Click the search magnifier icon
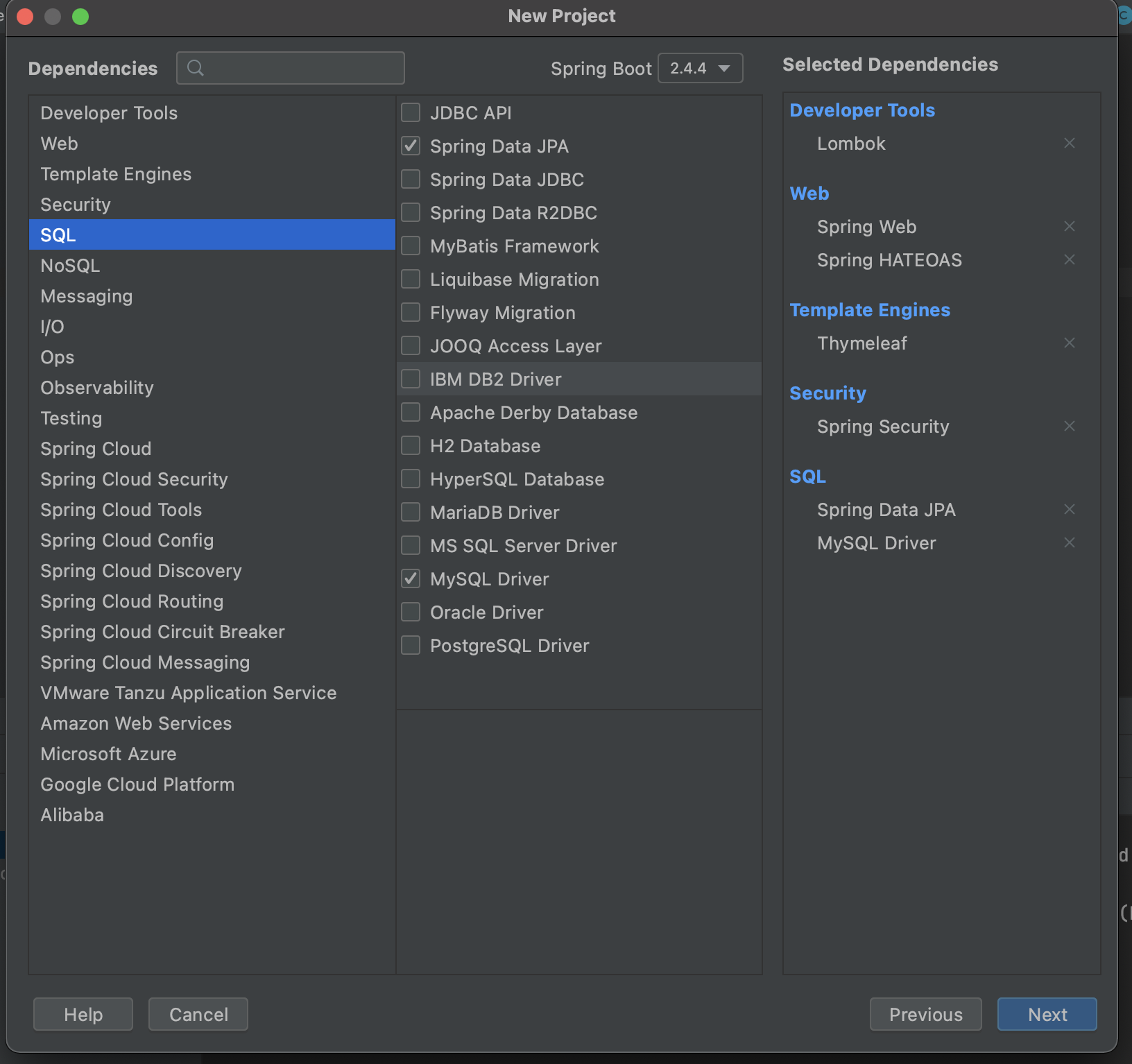The width and height of the screenshot is (1132, 1064). click(x=196, y=68)
